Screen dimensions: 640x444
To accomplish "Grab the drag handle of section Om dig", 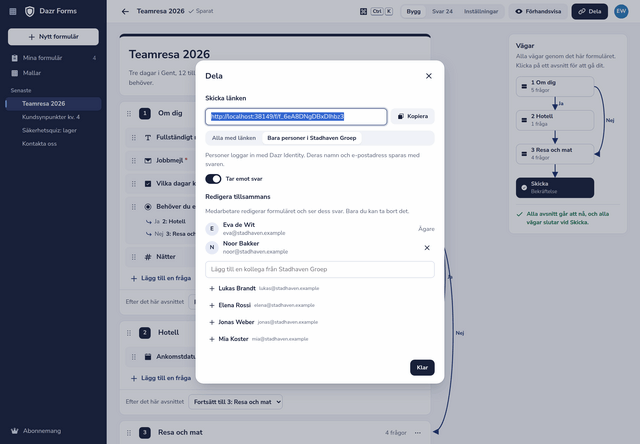I will coord(129,113).
